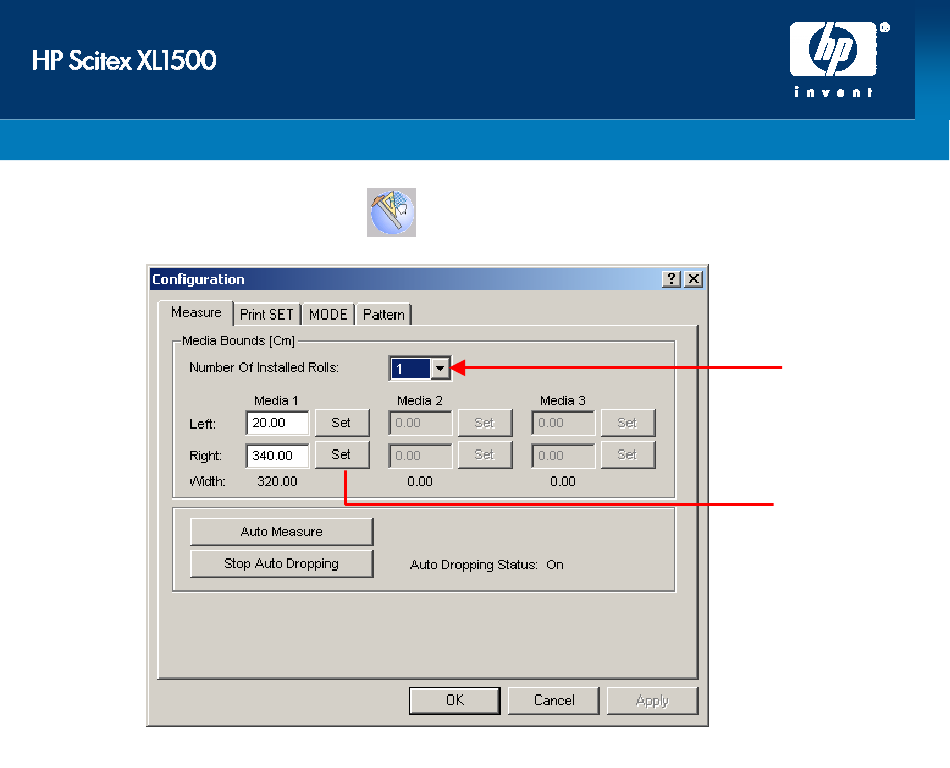Click the Number Of Installed Rolls label
Screen dimensions: 950x768
coord(264,368)
